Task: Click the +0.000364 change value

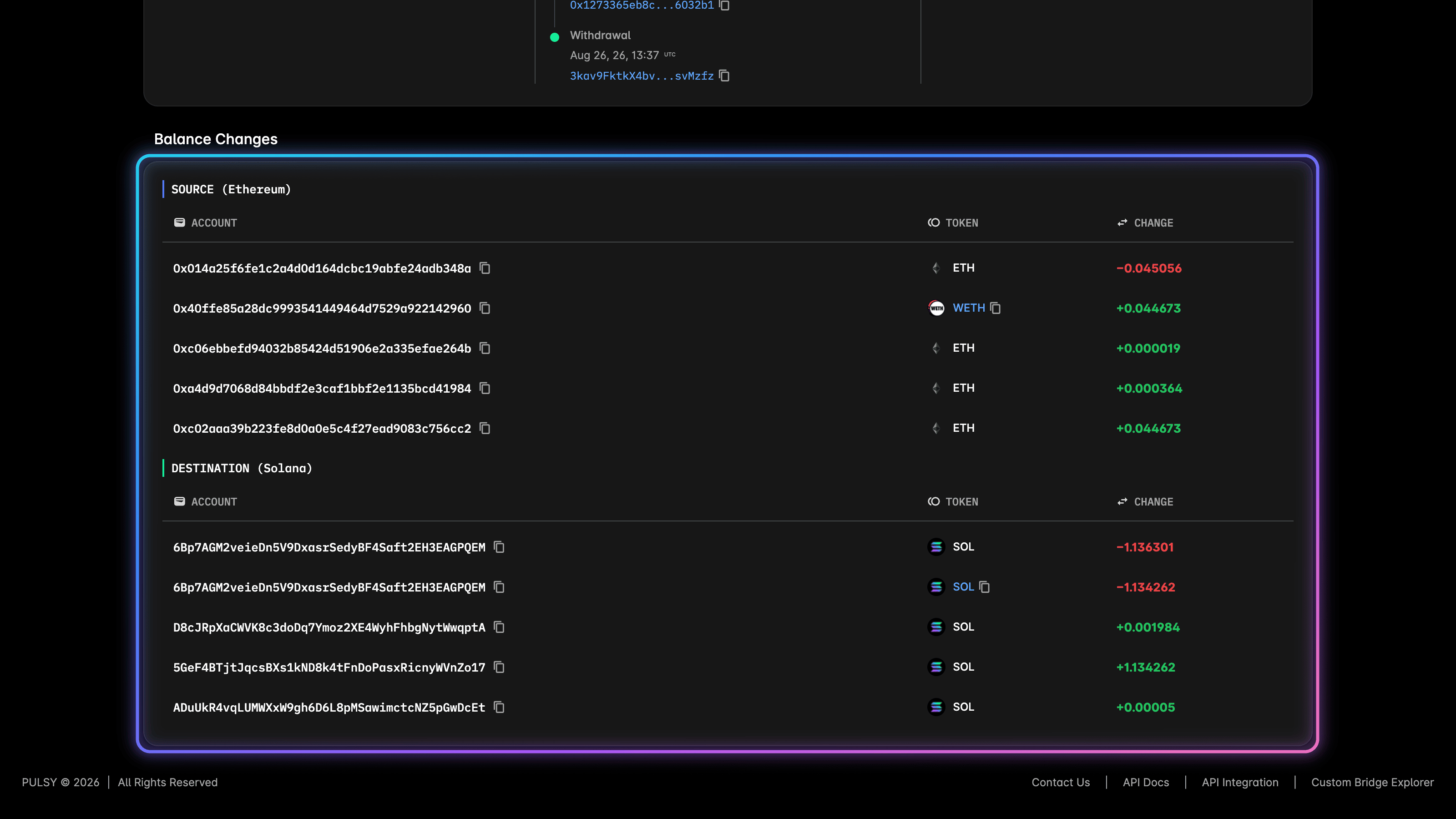Action: click(x=1149, y=389)
